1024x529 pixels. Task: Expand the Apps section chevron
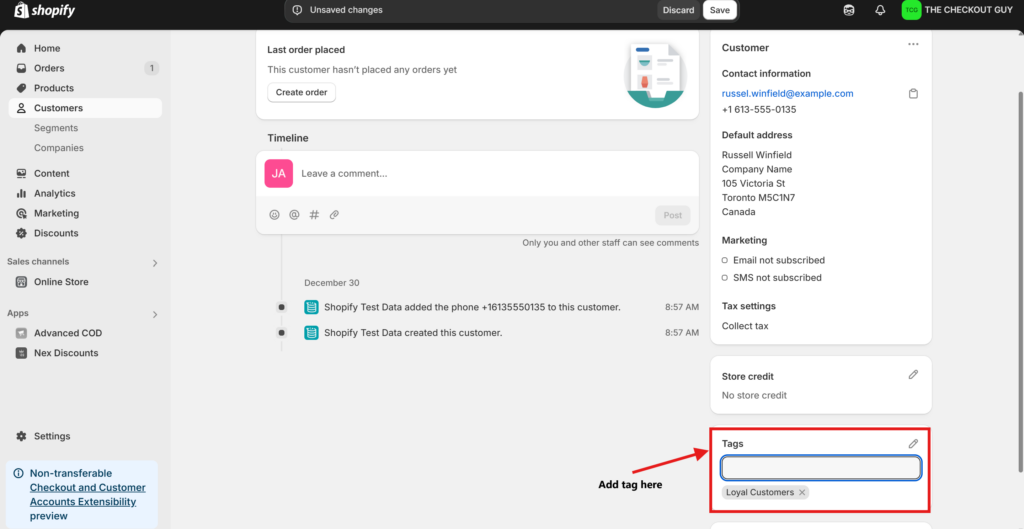click(x=155, y=314)
